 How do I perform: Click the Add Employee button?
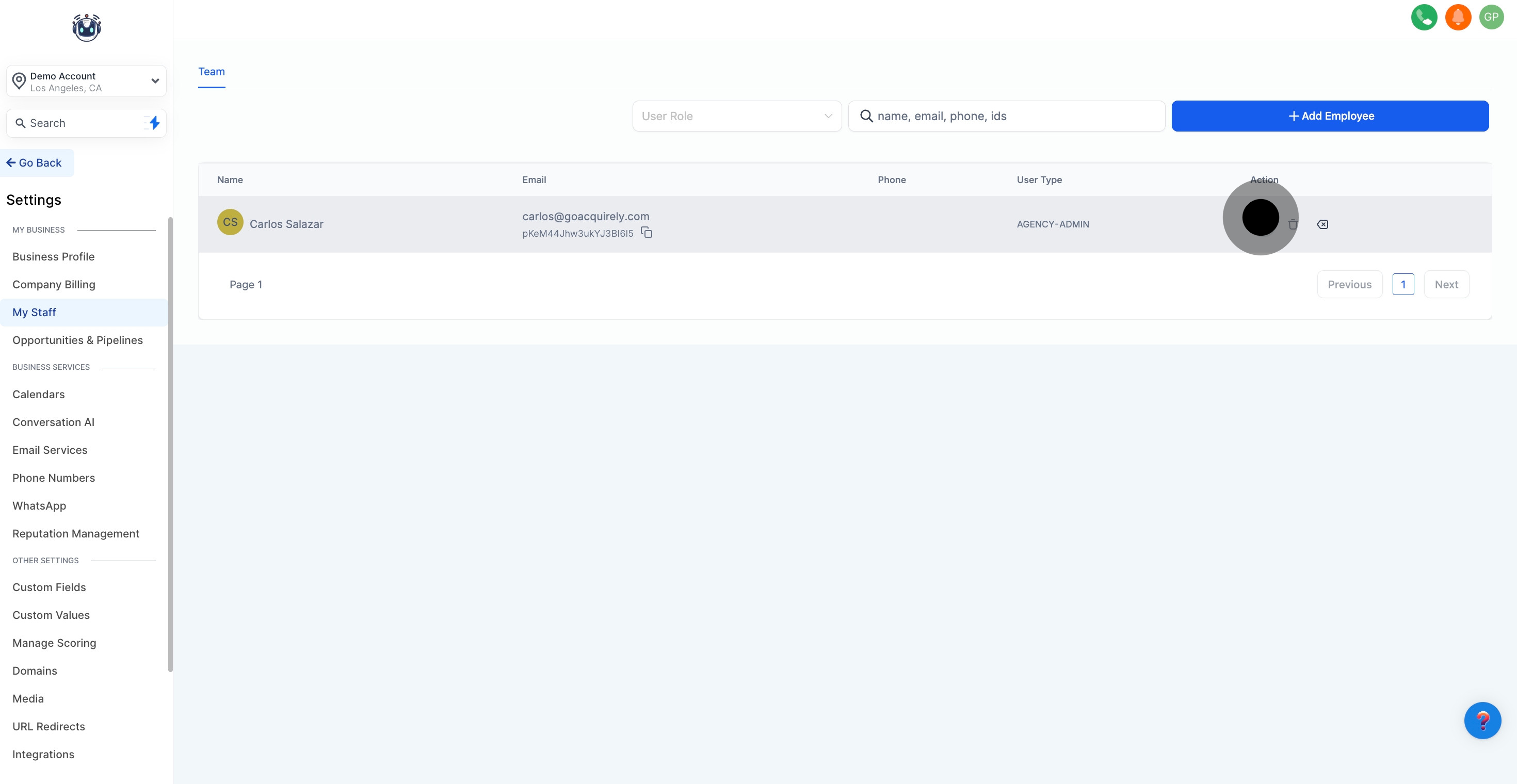coord(1330,116)
